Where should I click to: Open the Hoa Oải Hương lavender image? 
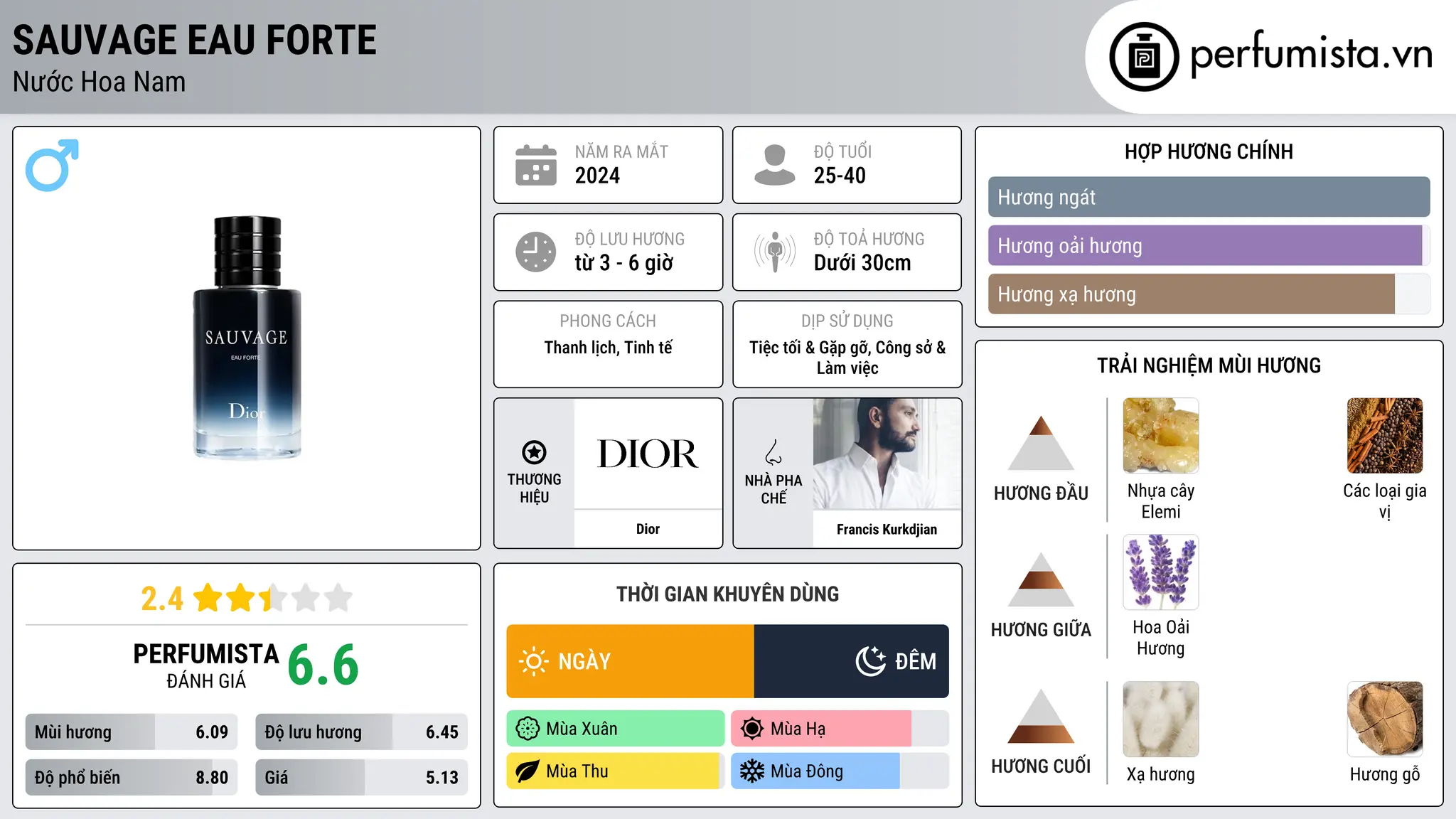click(x=1161, y=572)
